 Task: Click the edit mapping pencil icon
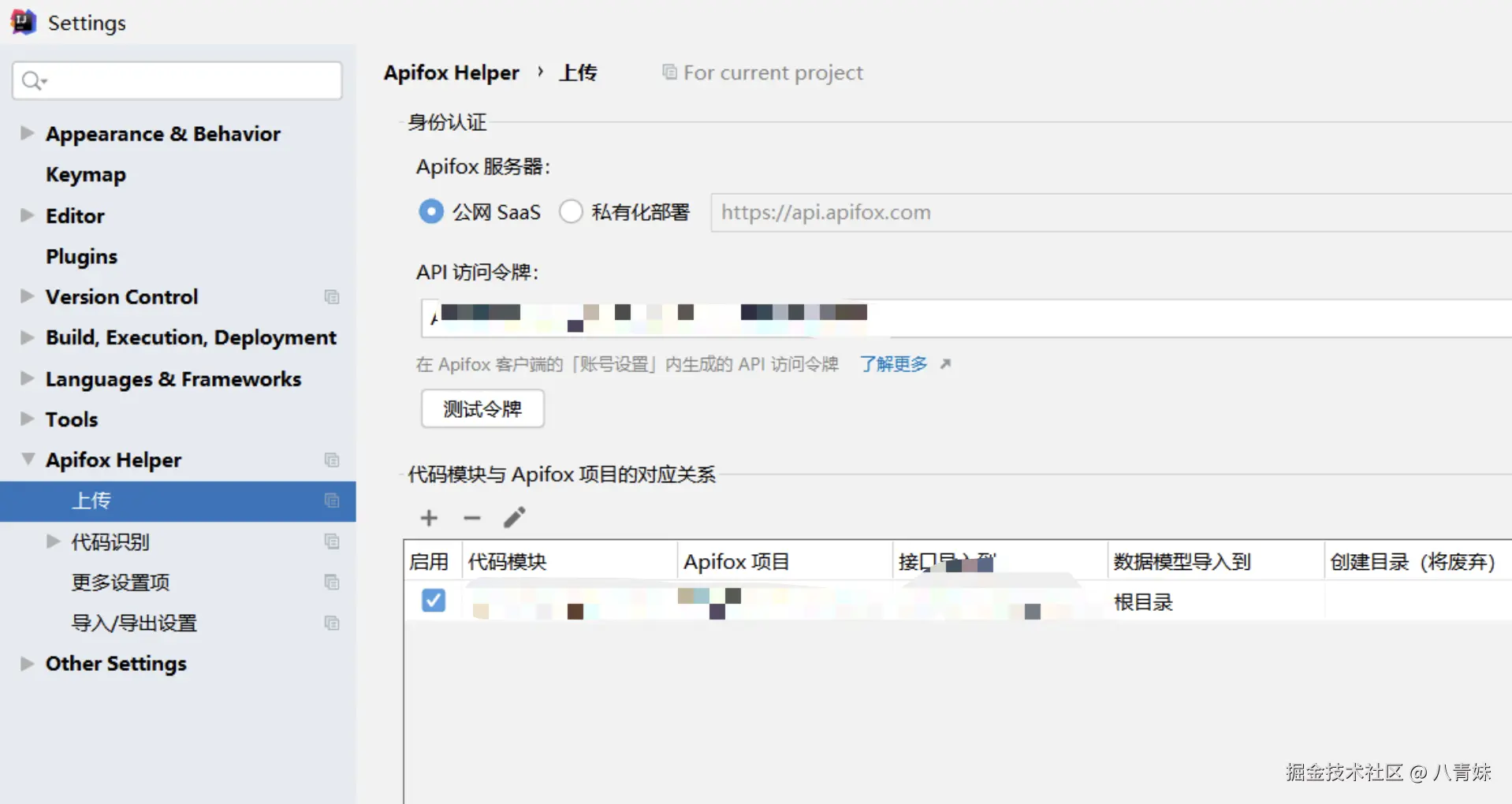515,517
